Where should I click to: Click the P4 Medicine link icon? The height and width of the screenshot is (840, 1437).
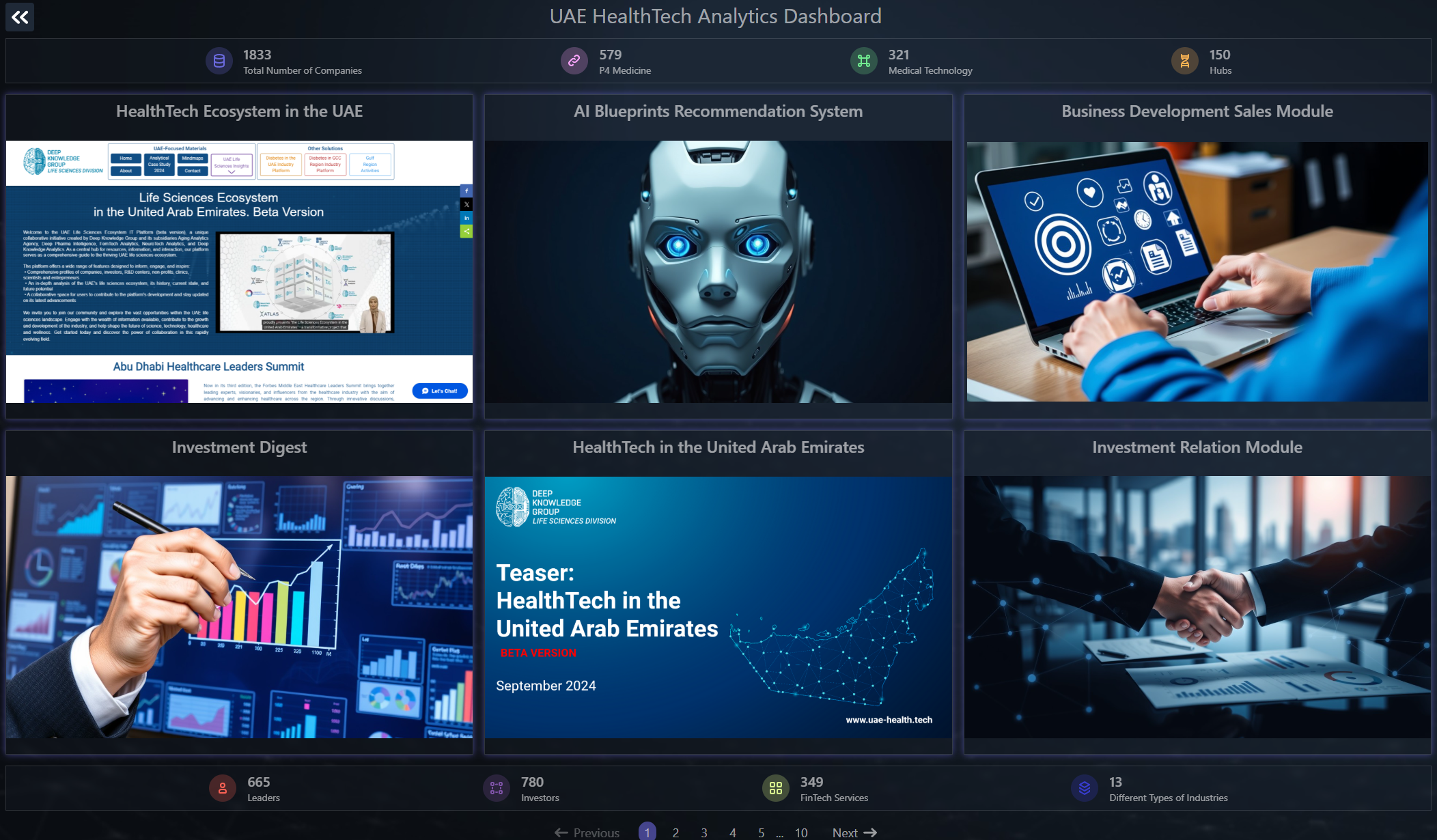click(574, 61)
